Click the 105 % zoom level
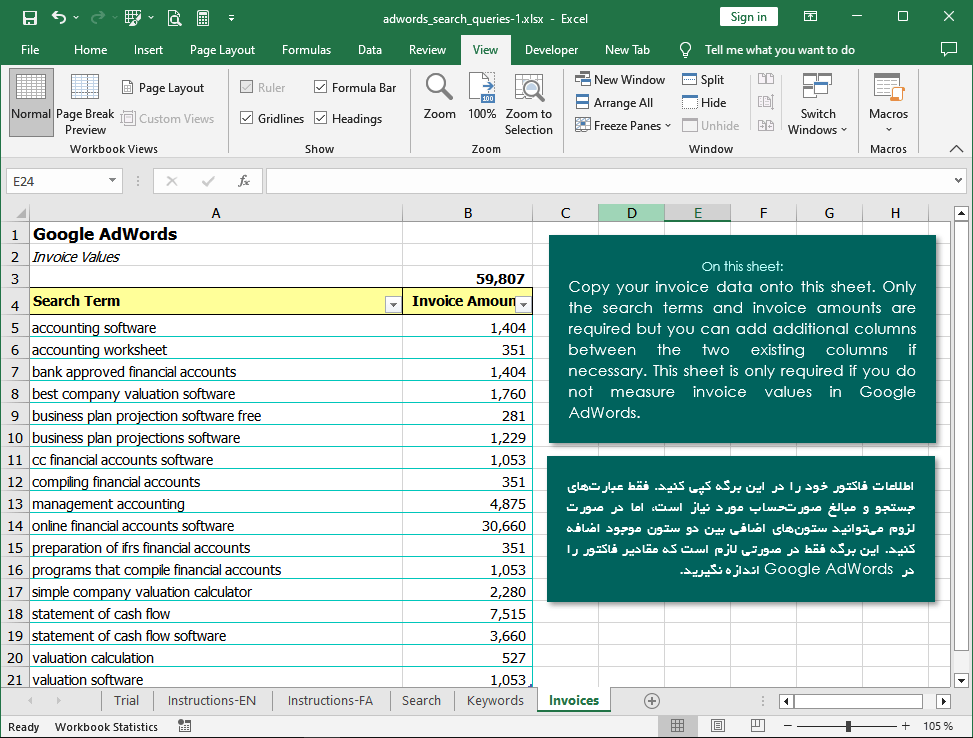Image resolution: width=973 pixels, height=738 pixels. [x=938, y=726]
